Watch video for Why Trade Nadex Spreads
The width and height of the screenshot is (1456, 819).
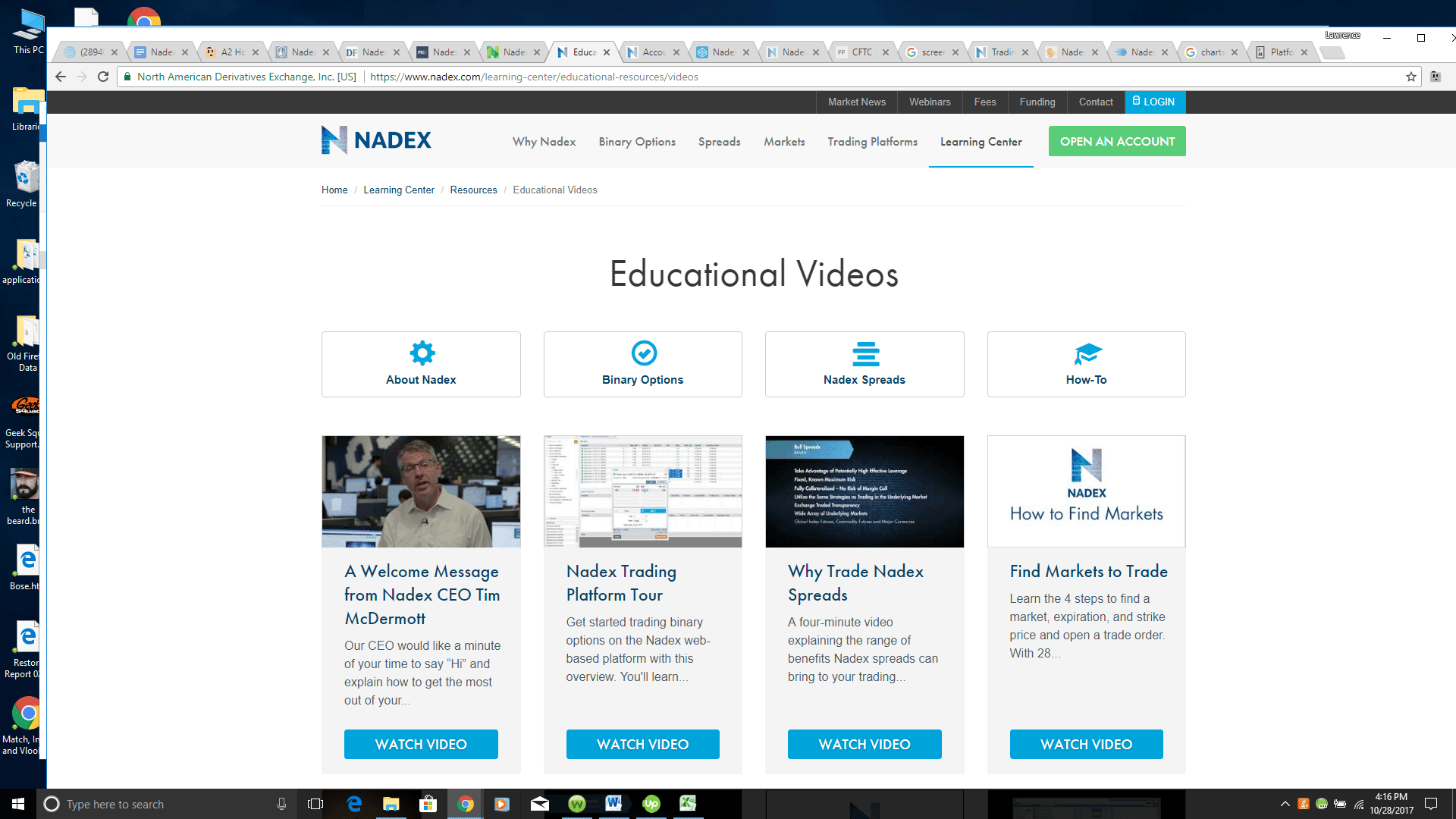(864, 745)
